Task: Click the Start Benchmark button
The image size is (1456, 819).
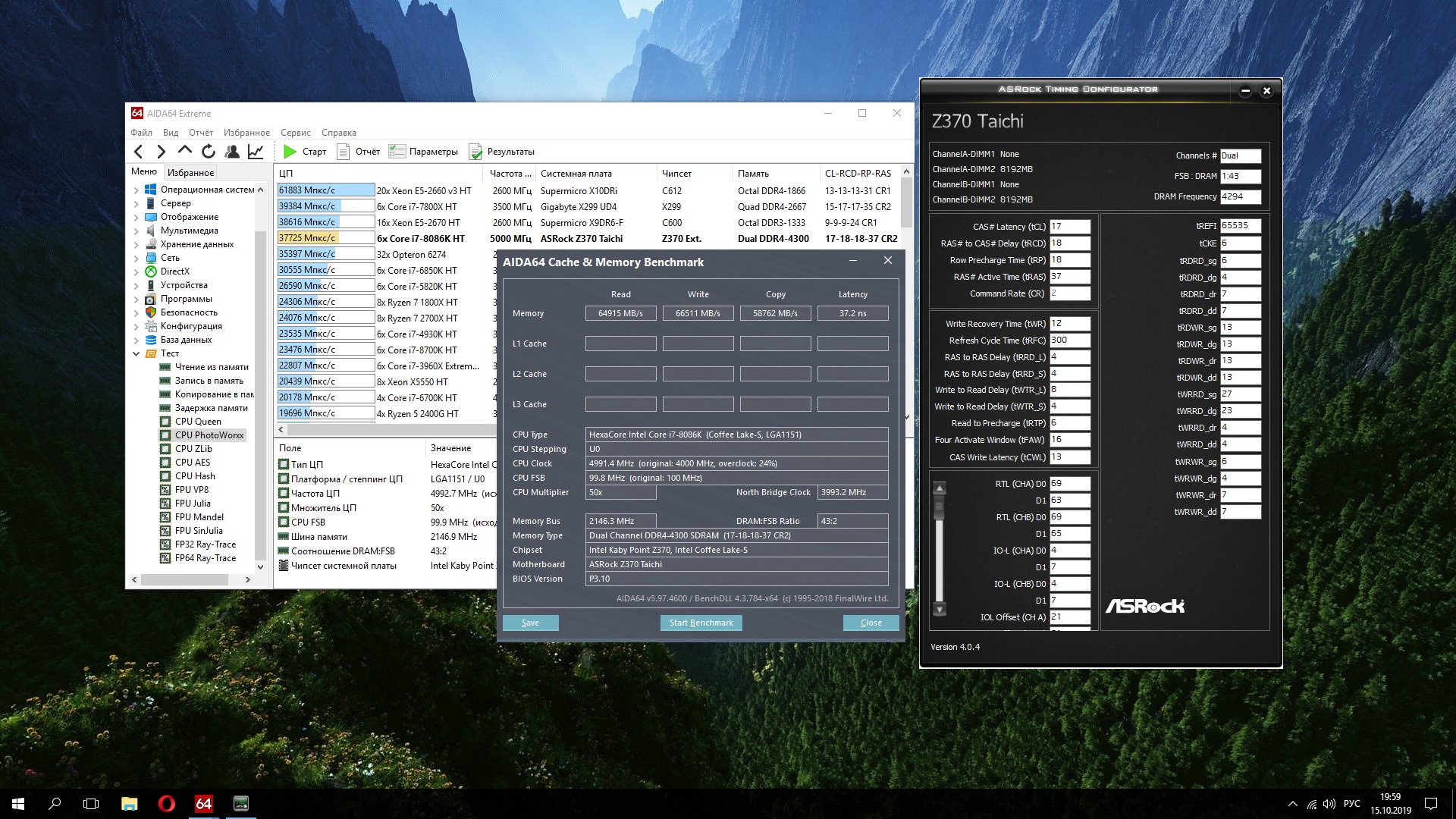Action: [x=701, y=623]
